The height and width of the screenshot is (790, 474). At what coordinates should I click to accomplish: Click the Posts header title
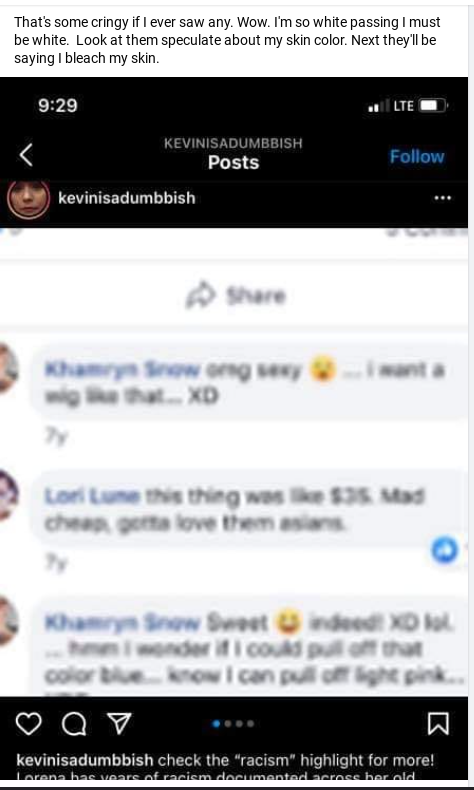[x=233, y=162]
